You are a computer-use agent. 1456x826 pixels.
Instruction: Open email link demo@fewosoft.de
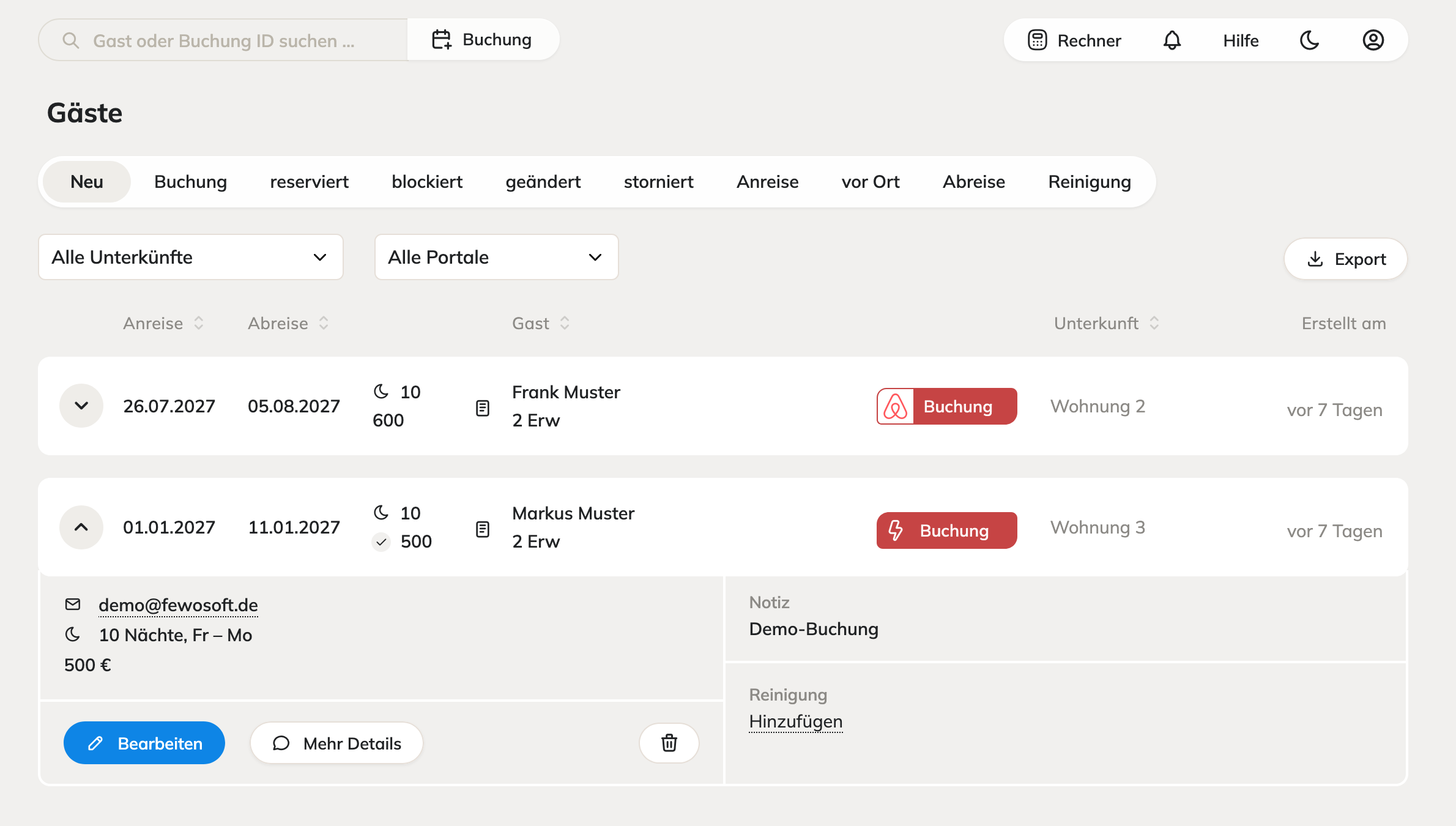[178, 605]
